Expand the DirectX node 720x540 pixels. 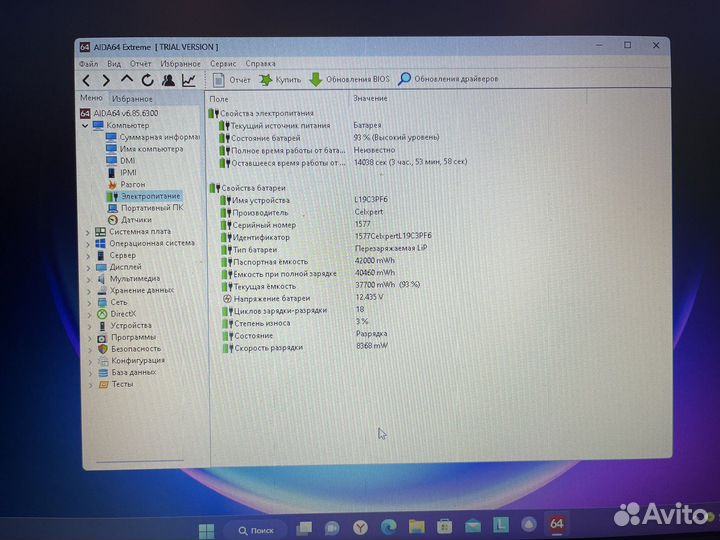89,315
